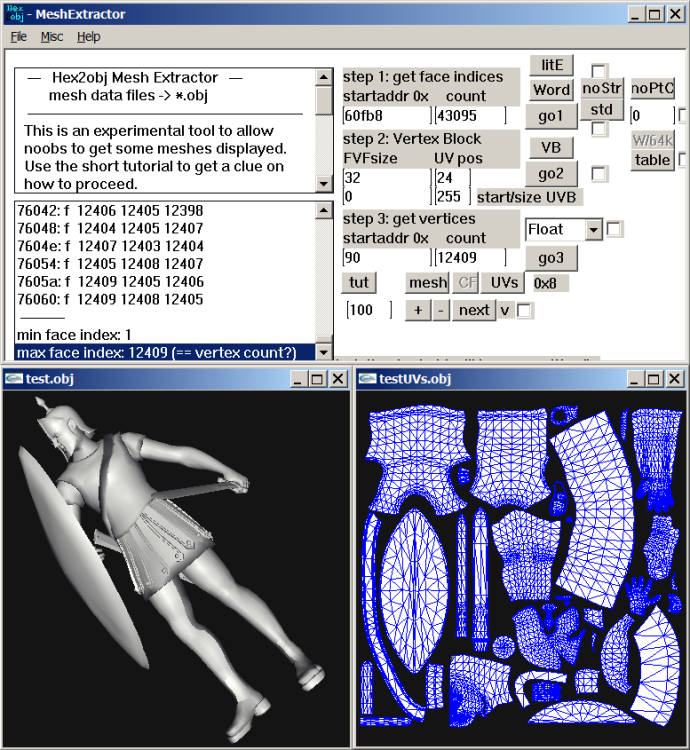The width and height of the screenshot is (690, 750).
Task: Select face row 76042: f 12406 12405 12398
Action: [x=165, y=211]
